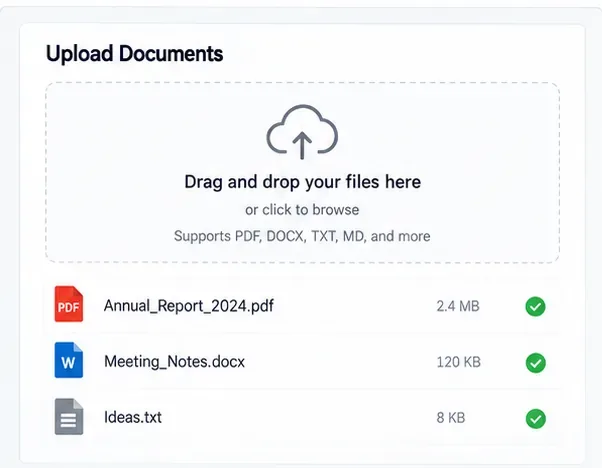Click the cloud upload icon
602x468 pixels.
pyautogui.click(x=302, y=132)
